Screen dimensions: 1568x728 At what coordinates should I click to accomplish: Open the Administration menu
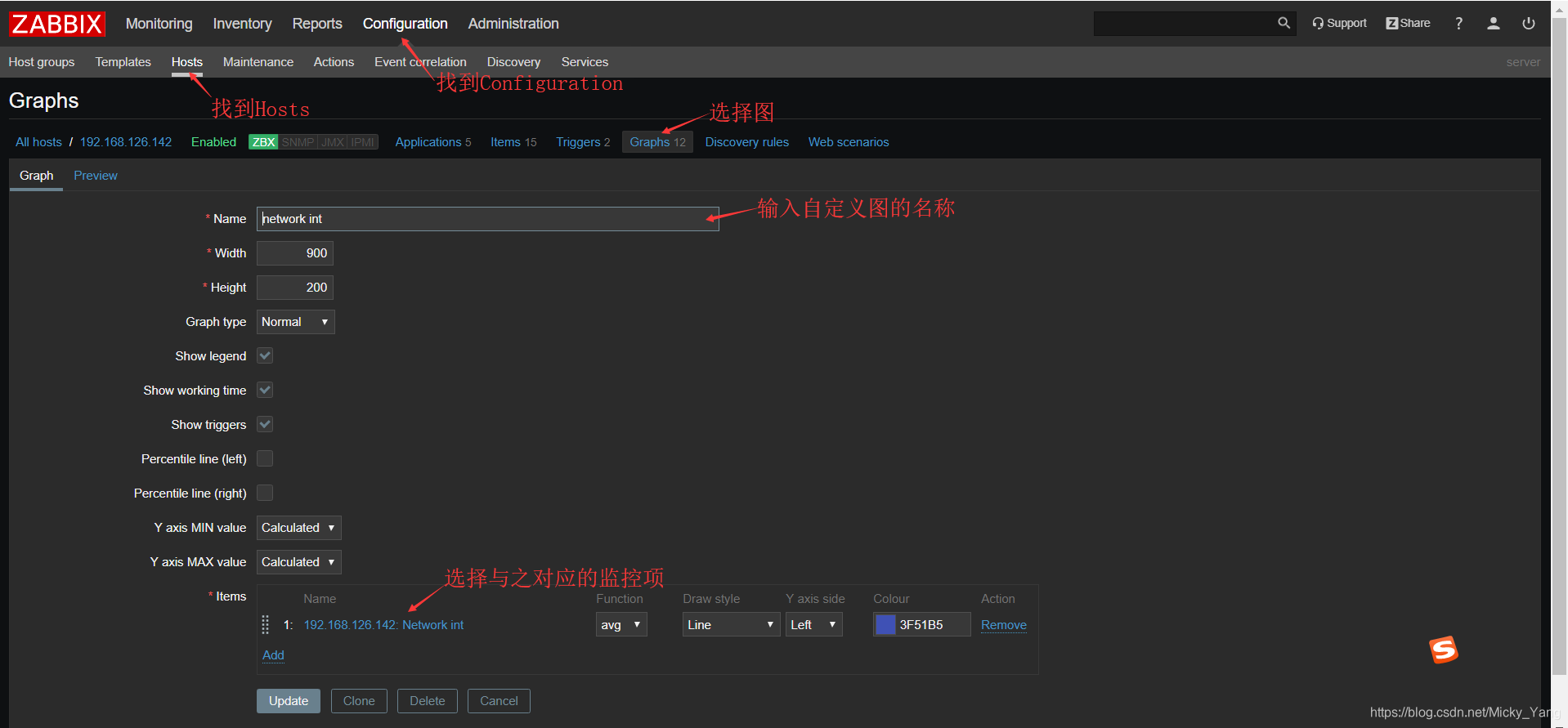(513, 24)
